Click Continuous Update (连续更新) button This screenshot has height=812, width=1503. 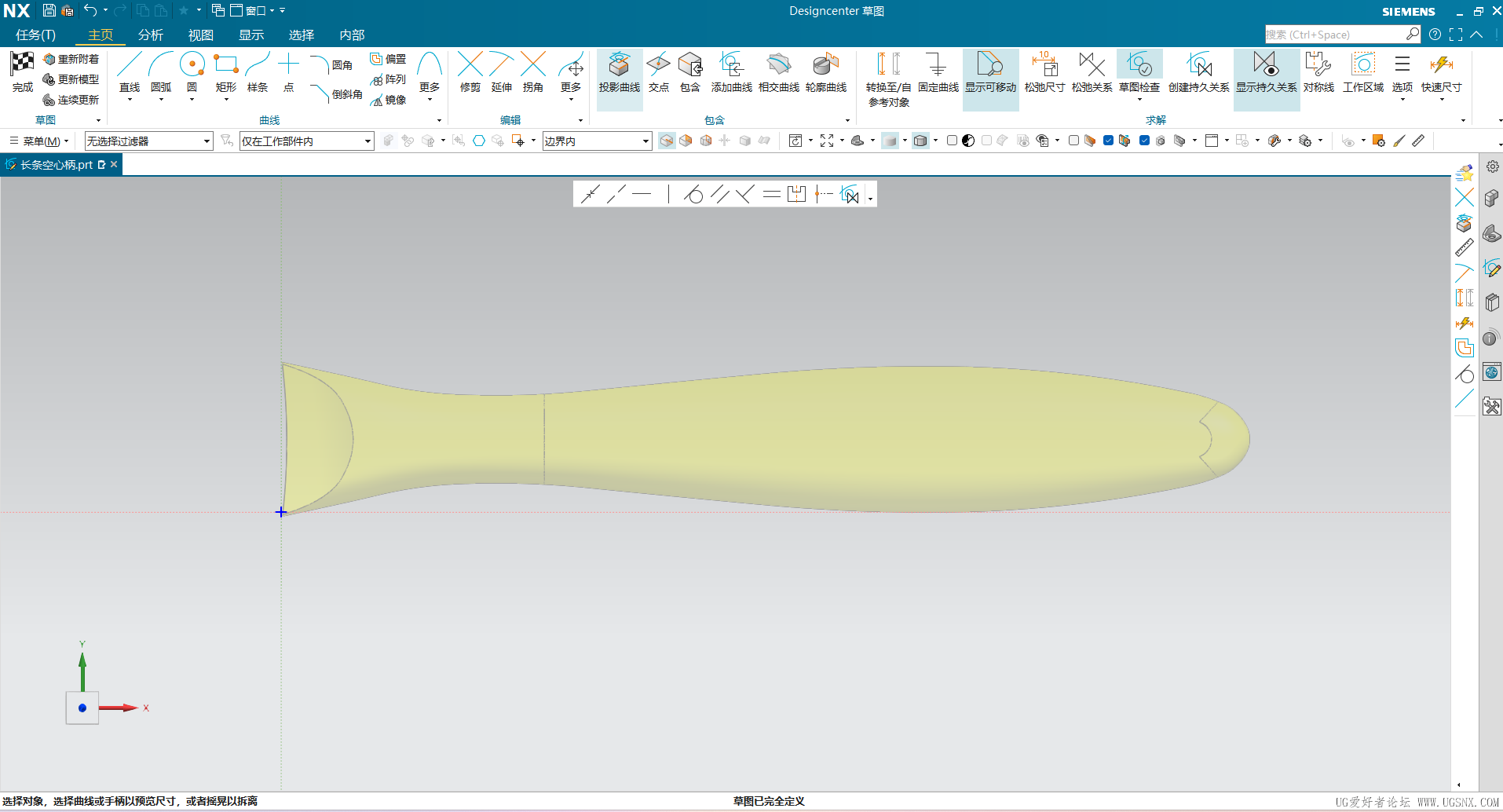pos(71,100)
